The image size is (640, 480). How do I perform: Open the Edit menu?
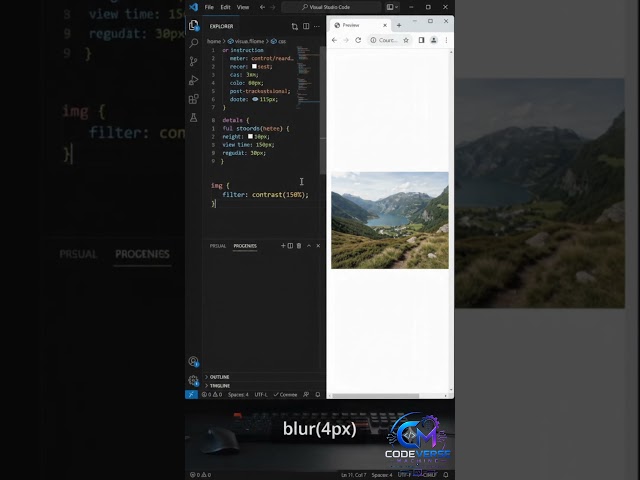pyautogui.click(x=225, y=7)
